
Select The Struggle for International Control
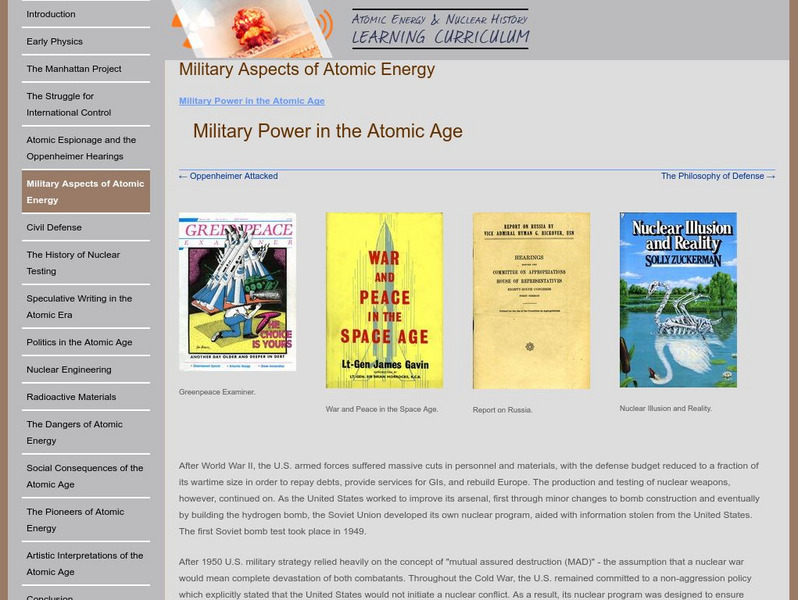coord(86,104)
